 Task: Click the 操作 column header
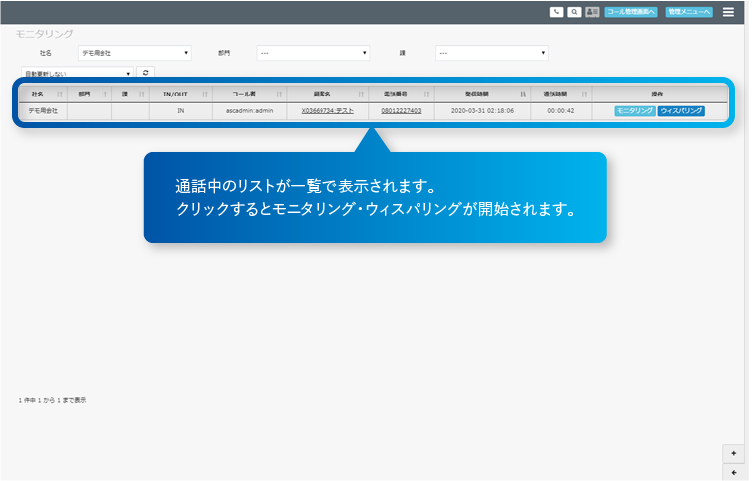point(659,94)
